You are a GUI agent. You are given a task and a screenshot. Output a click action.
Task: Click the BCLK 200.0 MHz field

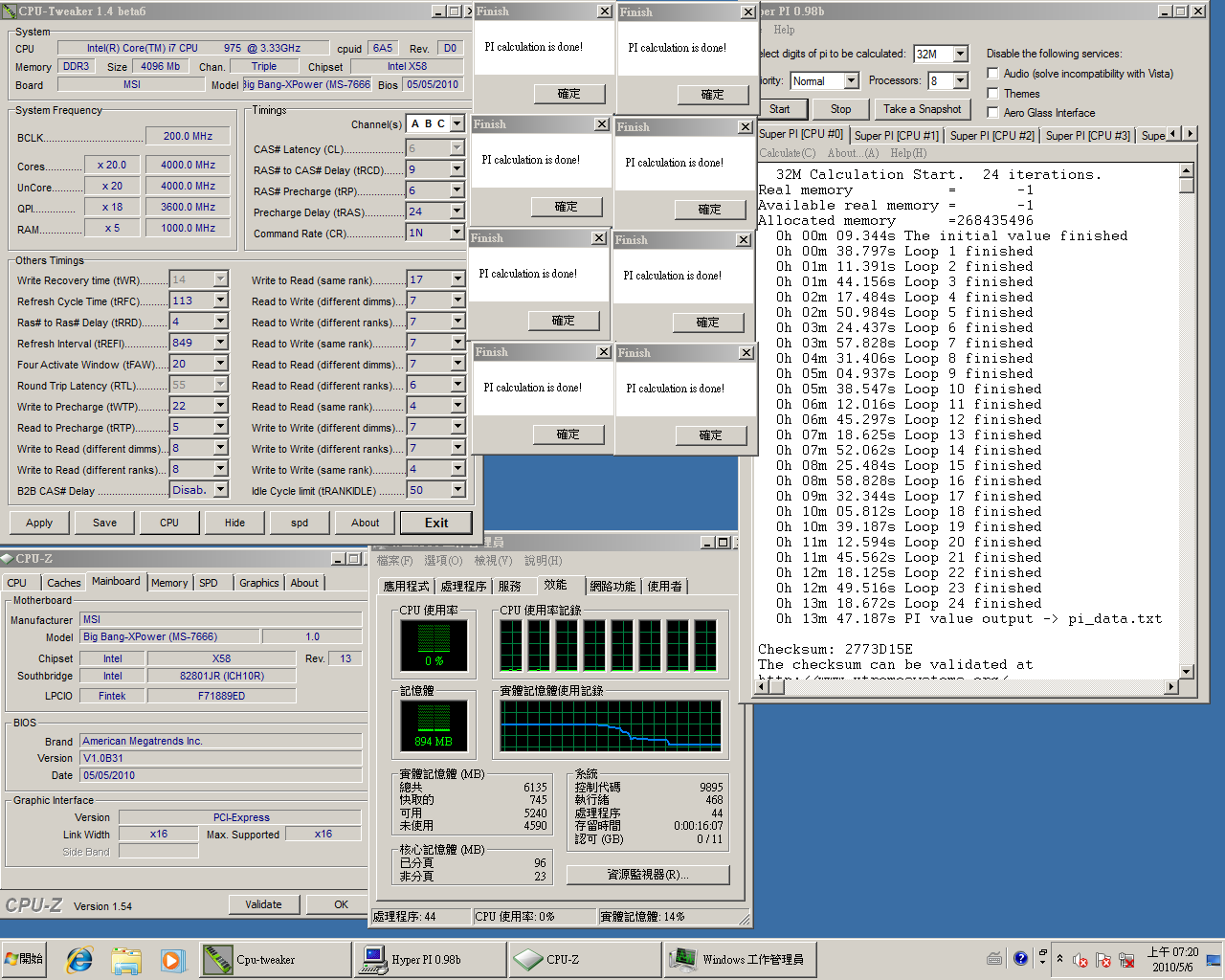point(189,136)
